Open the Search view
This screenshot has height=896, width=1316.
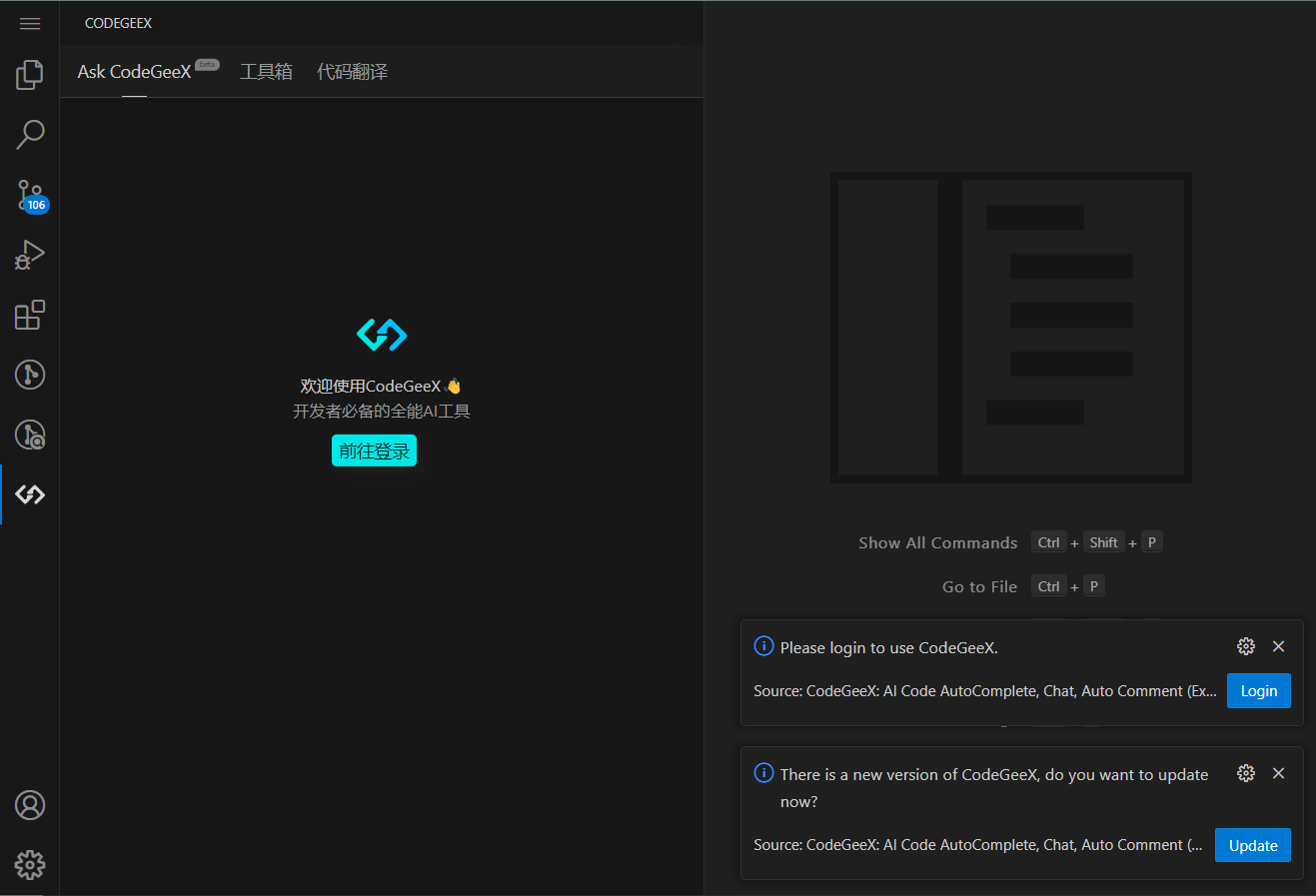[30, 135]
